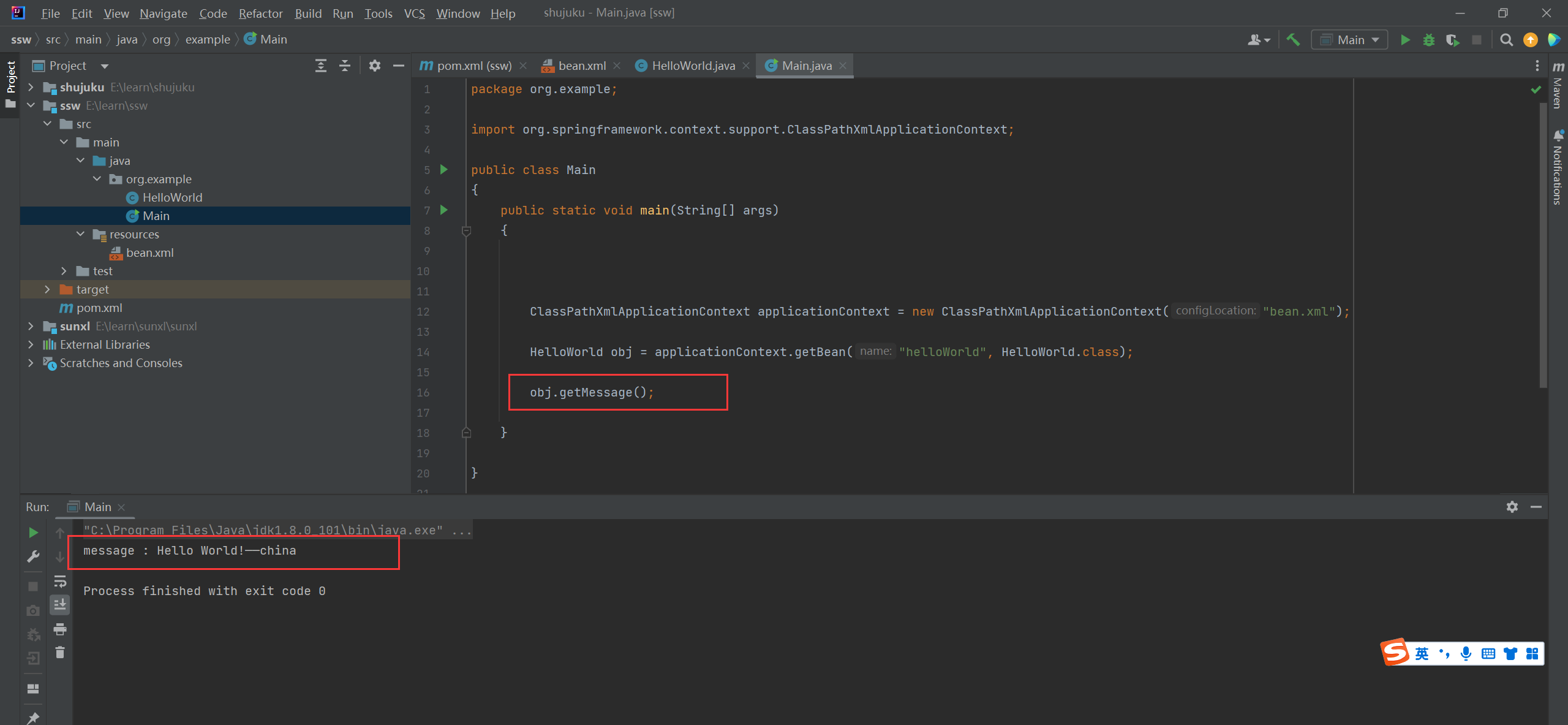Click the editor vertical scrollbar
1568x725 pixels.
pyautogui.click(x=1543, y=245)
